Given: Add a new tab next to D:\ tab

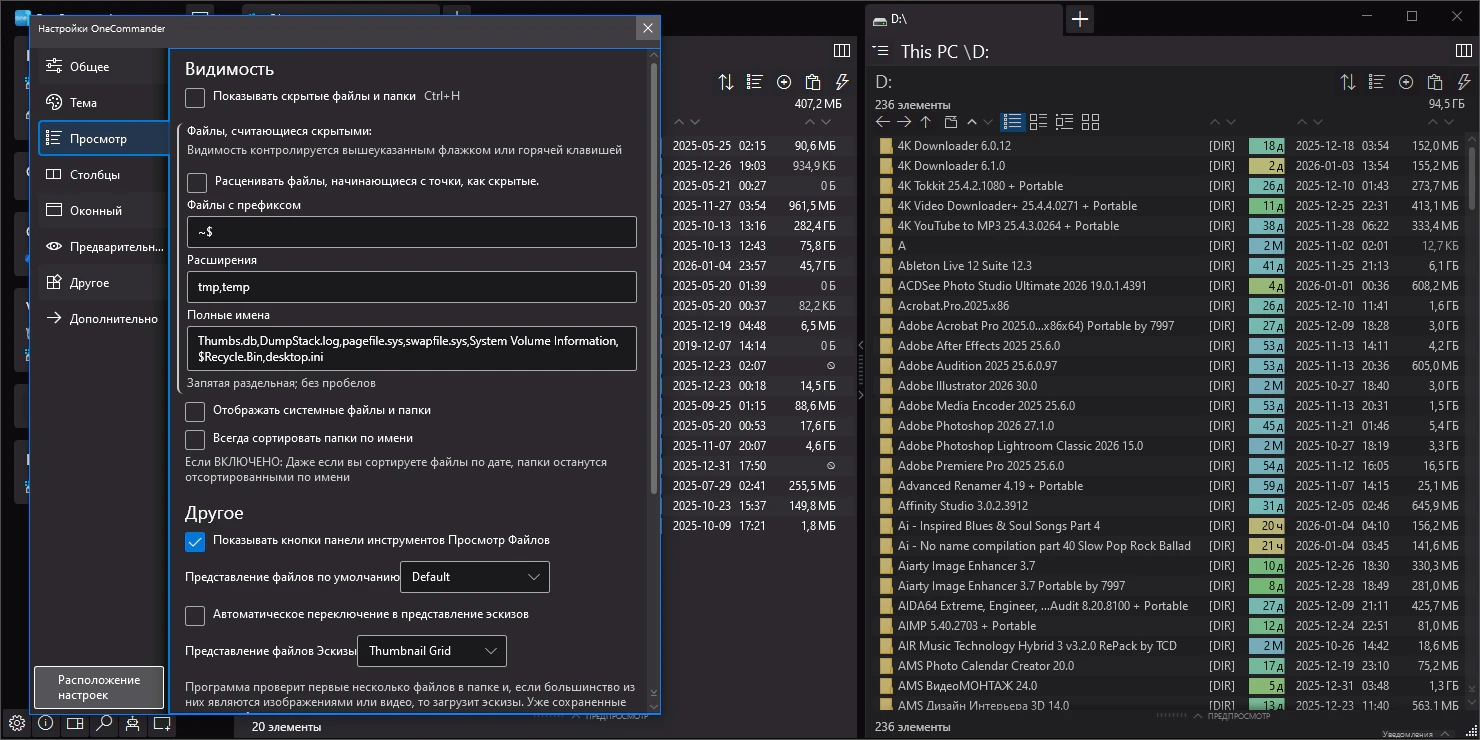Looking at the screenshot, I should point(1080,19).
